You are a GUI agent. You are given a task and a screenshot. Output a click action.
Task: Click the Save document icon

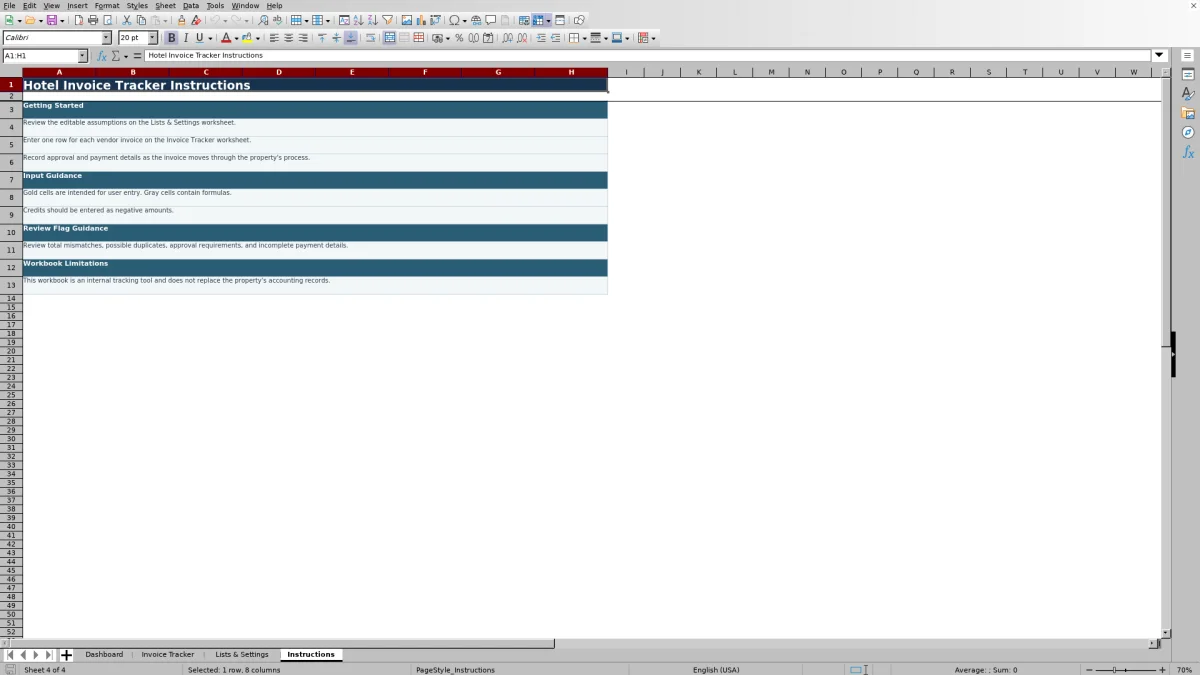(51, 20)
